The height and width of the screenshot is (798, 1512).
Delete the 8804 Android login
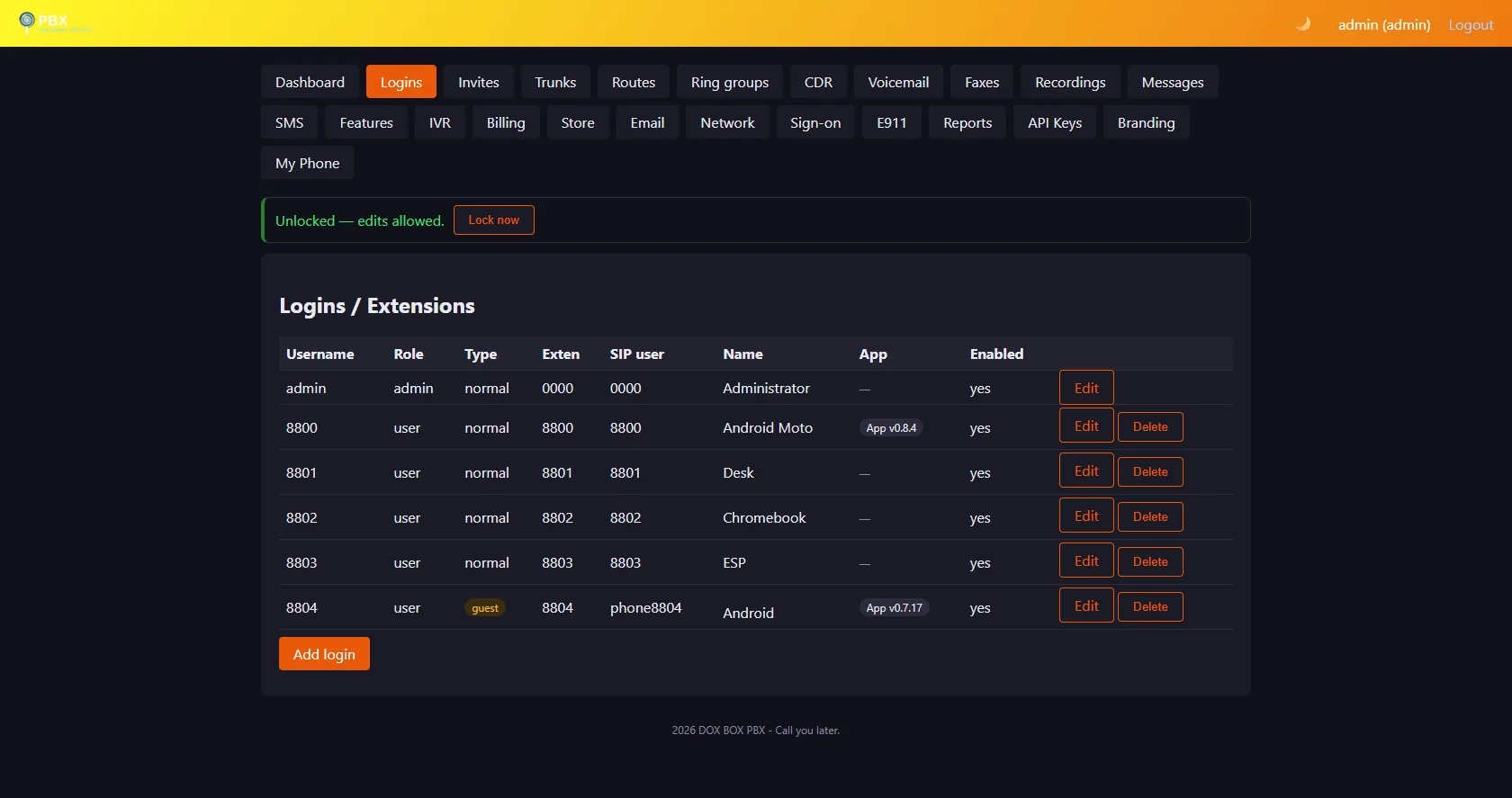pyautogui.click(x=1150, y=606)
